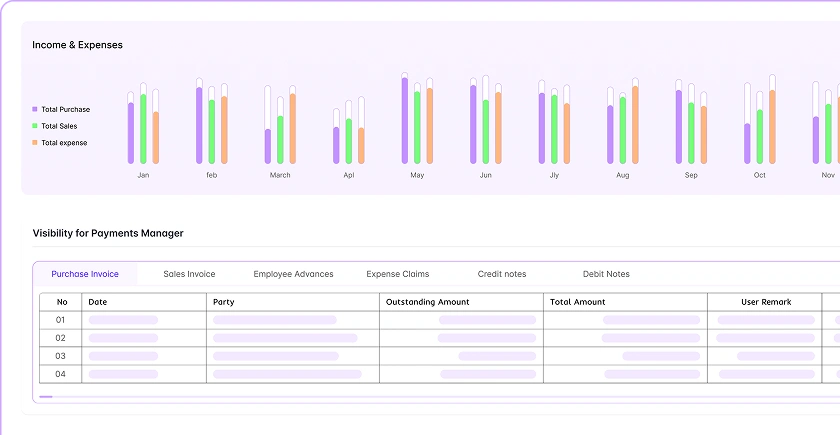840x435 pixels.
Task: Select the Debit Notes tab
Action: [x=606, y=274]
